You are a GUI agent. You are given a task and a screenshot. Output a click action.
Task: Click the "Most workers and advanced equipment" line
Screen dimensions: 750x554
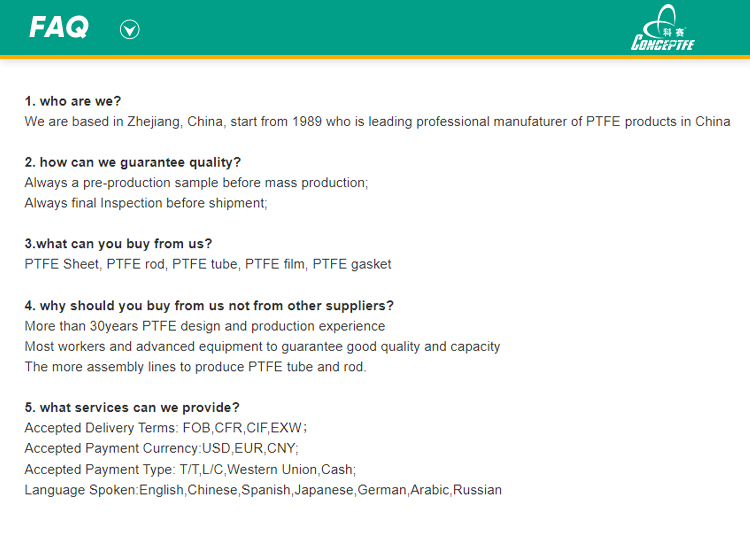click(262, 346)
